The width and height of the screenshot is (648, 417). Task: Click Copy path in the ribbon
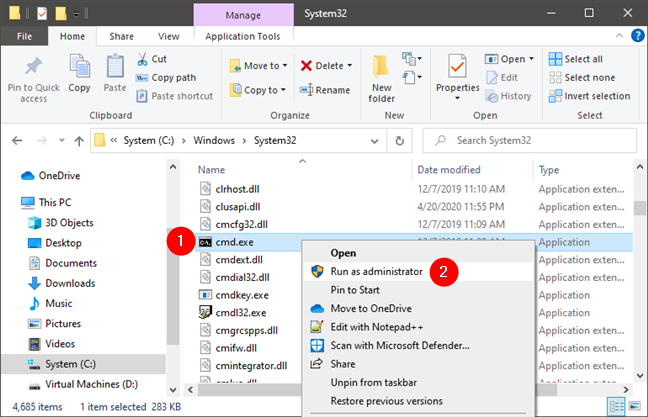click(166, 78)
